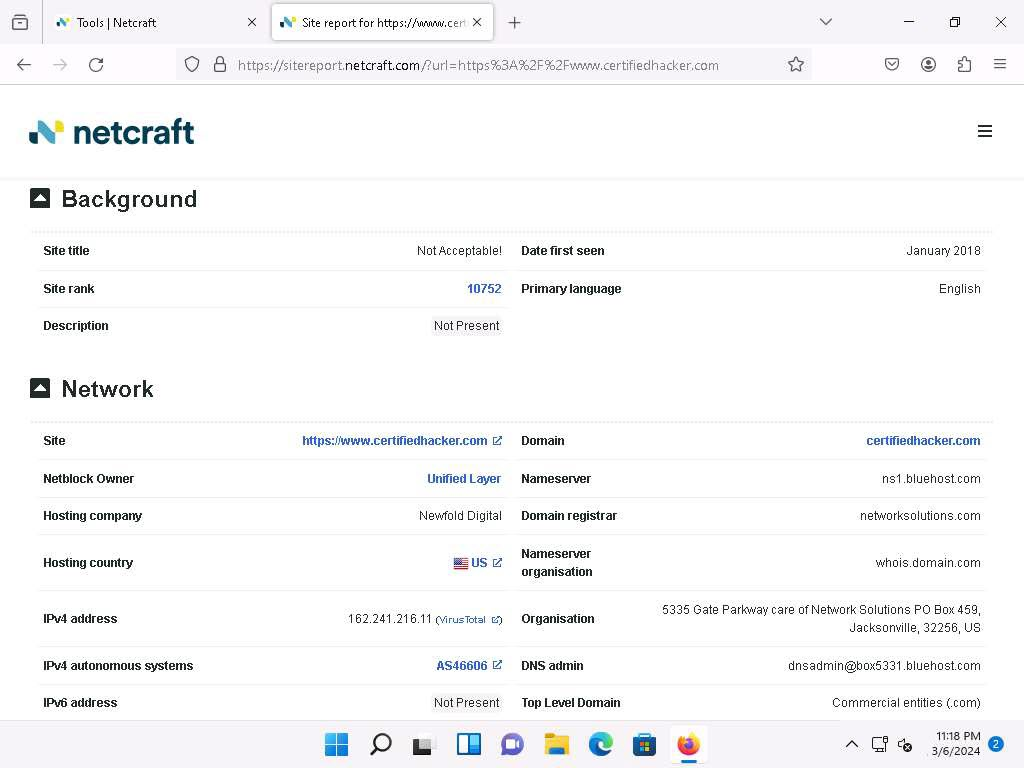1024x768 pixels.
Task: Open the AS46606 autonomous system link
Action: coord(462,666)
